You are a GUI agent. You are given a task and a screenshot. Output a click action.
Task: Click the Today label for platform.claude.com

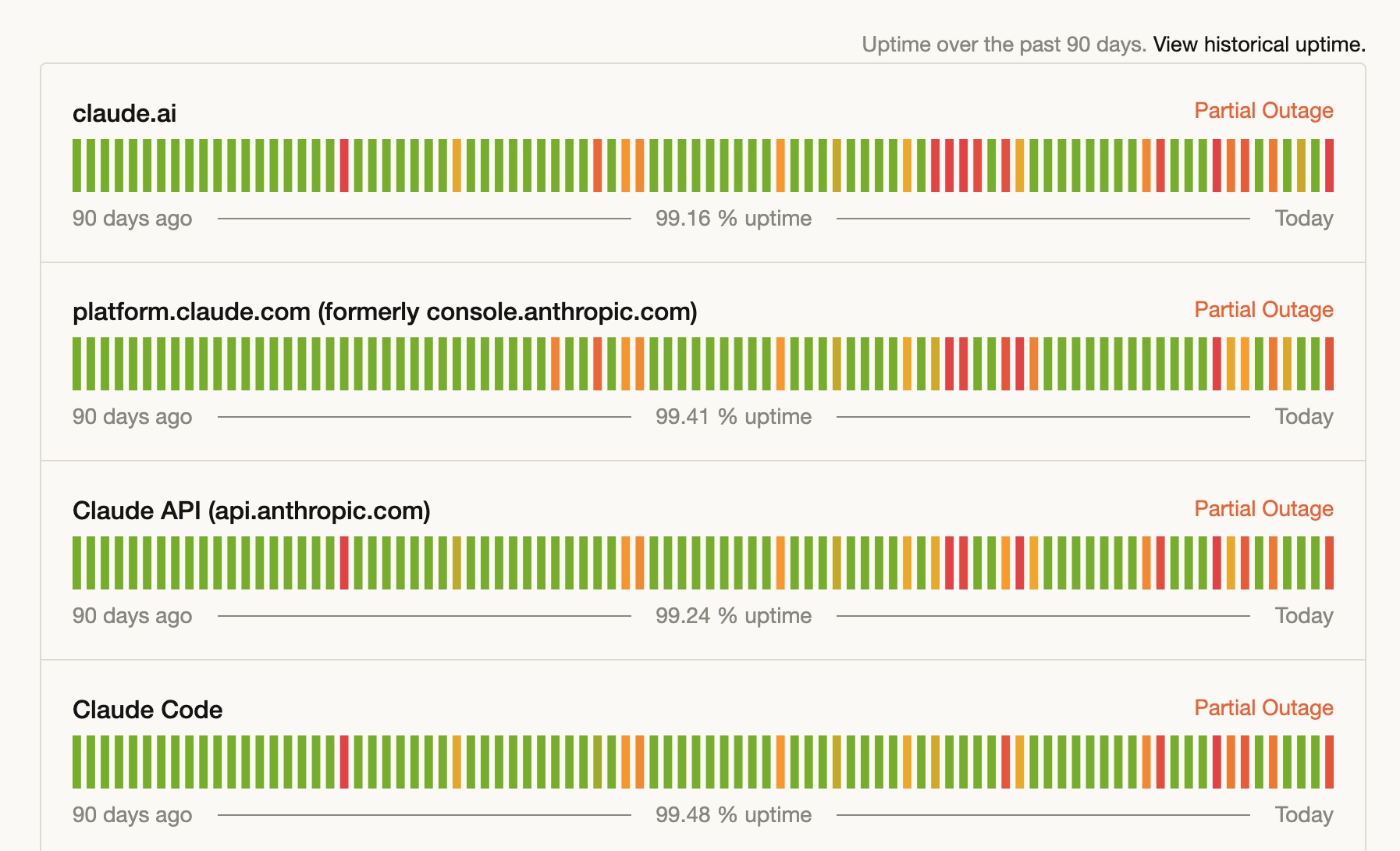click(1302, 417)
